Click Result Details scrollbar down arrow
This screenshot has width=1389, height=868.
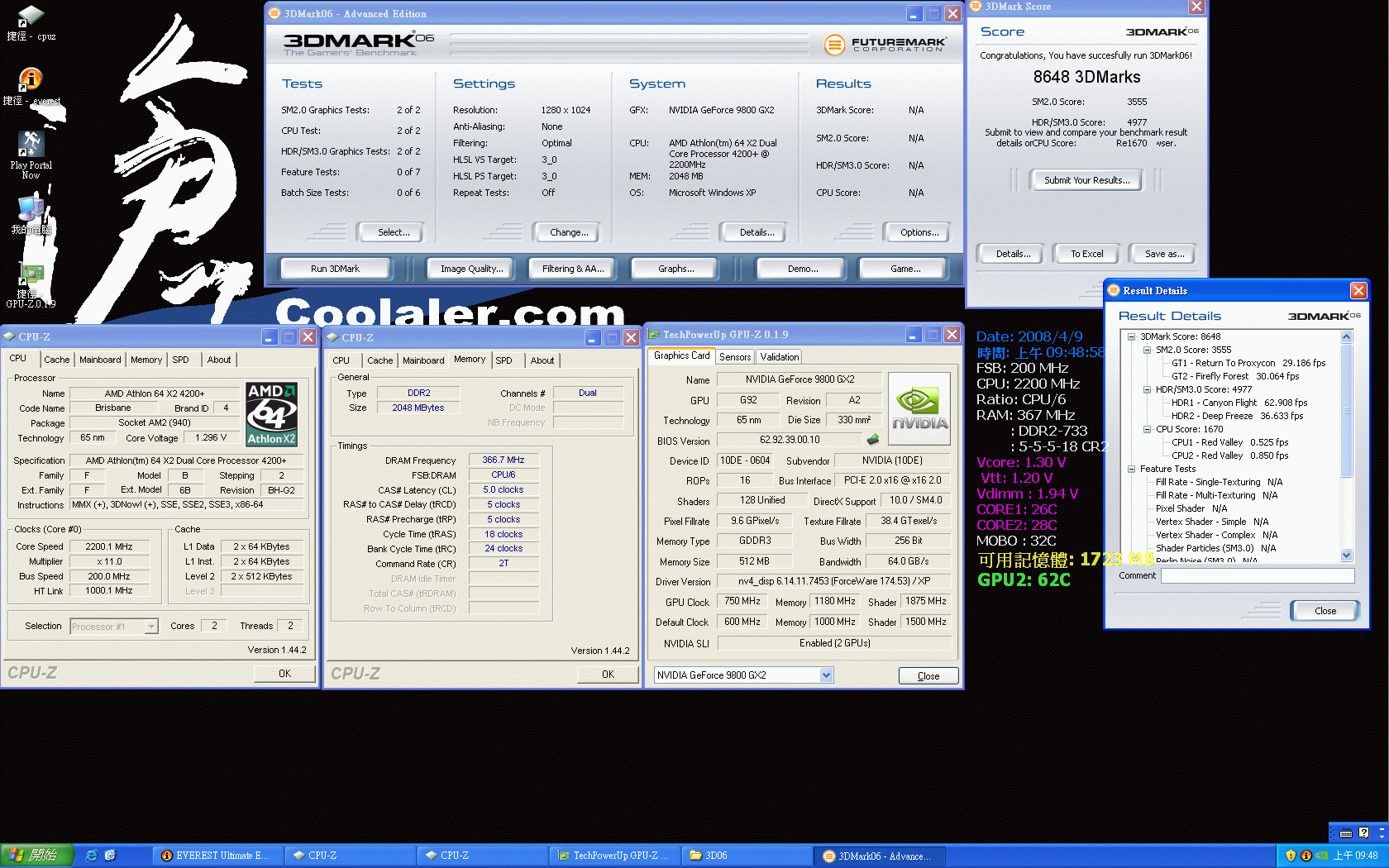coord(1346,556)
